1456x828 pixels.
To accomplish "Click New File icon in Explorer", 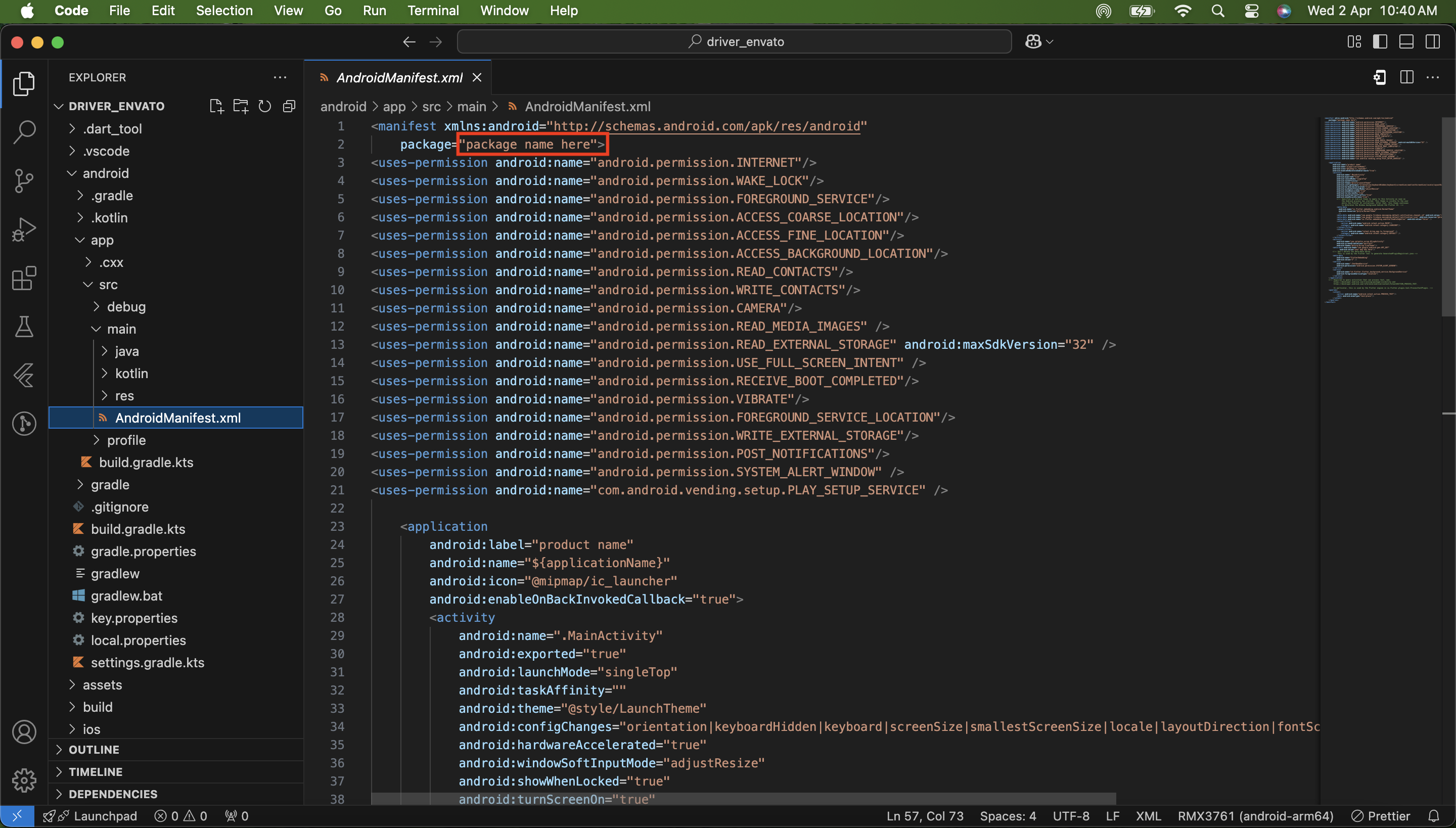I will [x=216, y=106].
